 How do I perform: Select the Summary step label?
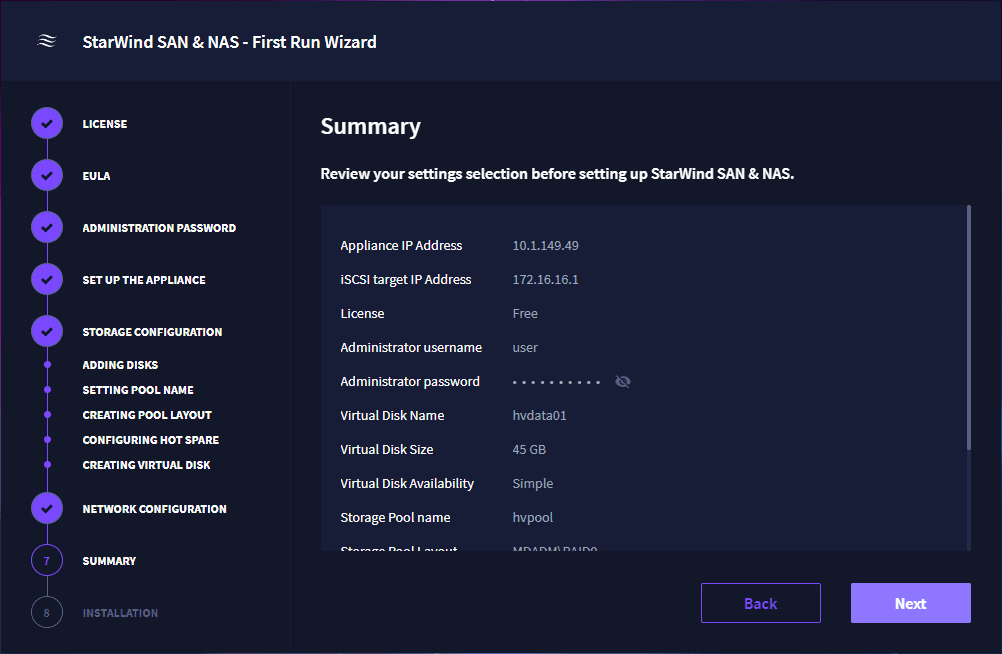pyautogui.click(x=109, y=561)
